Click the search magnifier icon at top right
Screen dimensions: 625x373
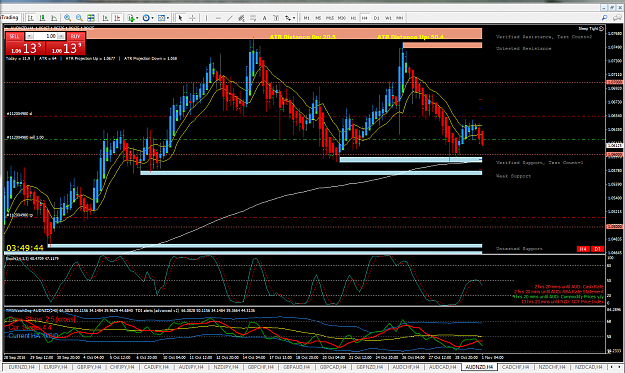pyautogui.click(x=605, y=18)
